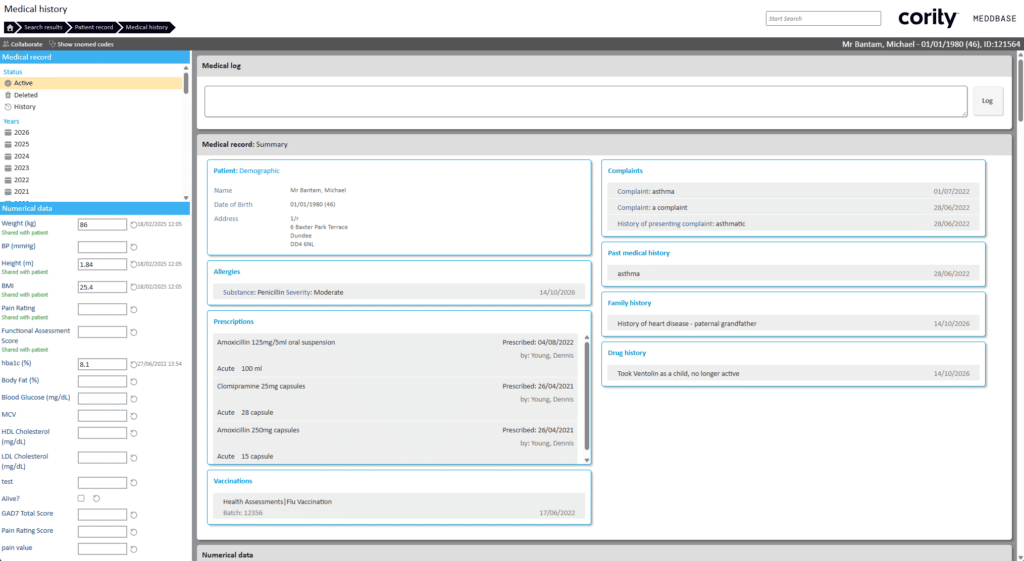Open history icon for Pain Rating Score
Image resolution: width=1024 pixels, height=561 pixels.
coord(133,532)
